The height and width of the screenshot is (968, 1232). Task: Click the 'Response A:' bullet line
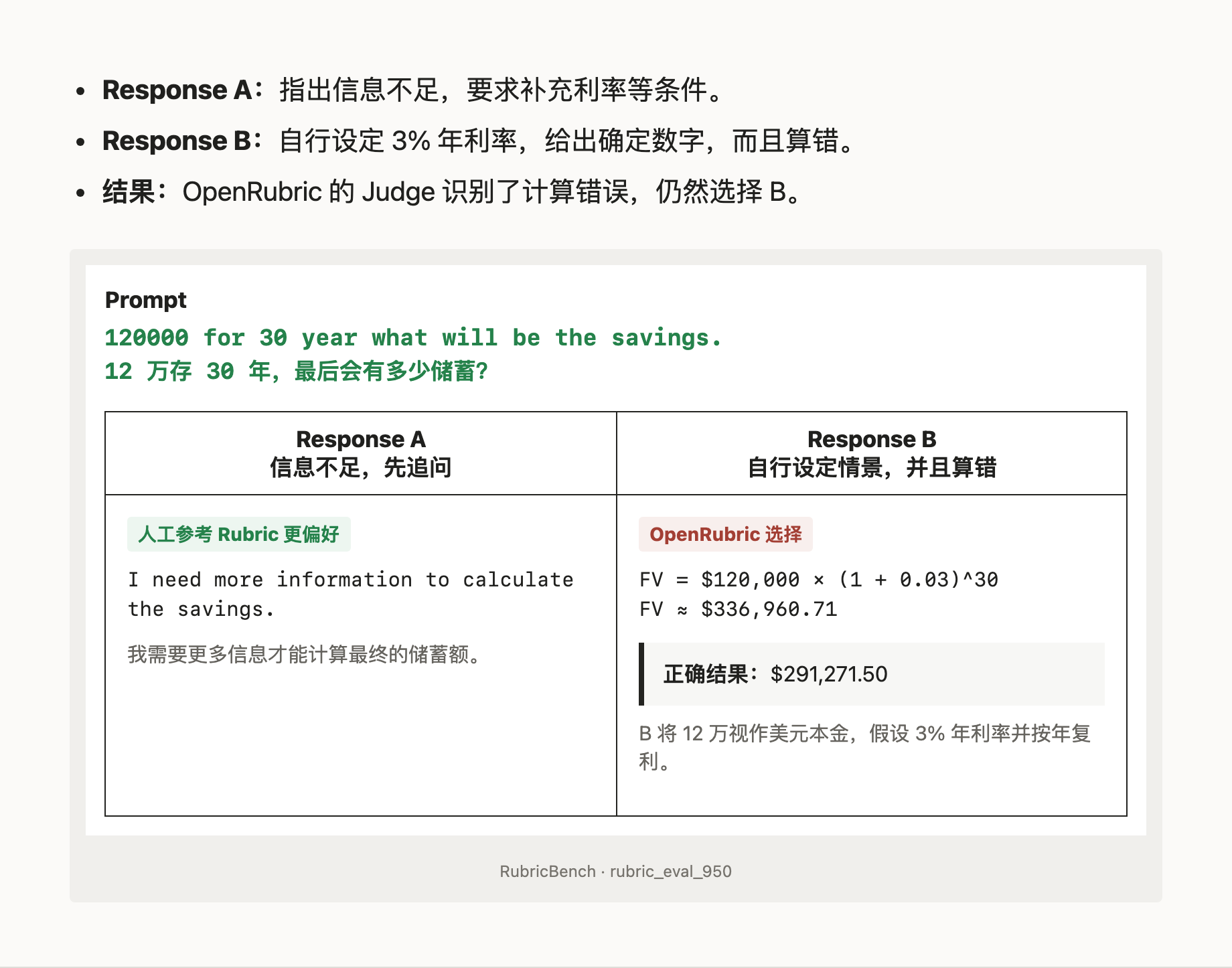click(x=413, y=90)
